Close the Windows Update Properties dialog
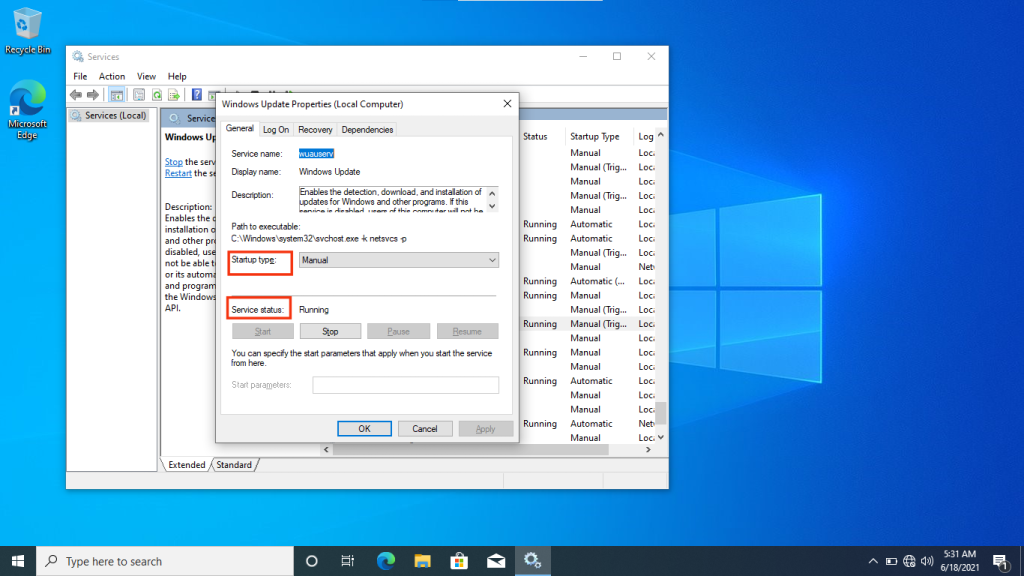1024x576 pixels. point(507,104)
